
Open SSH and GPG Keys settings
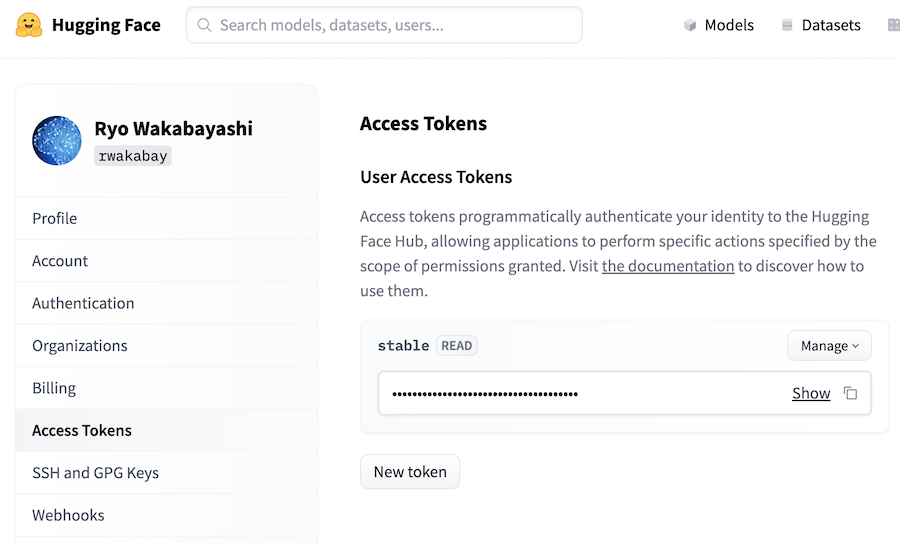click(95, 473)
